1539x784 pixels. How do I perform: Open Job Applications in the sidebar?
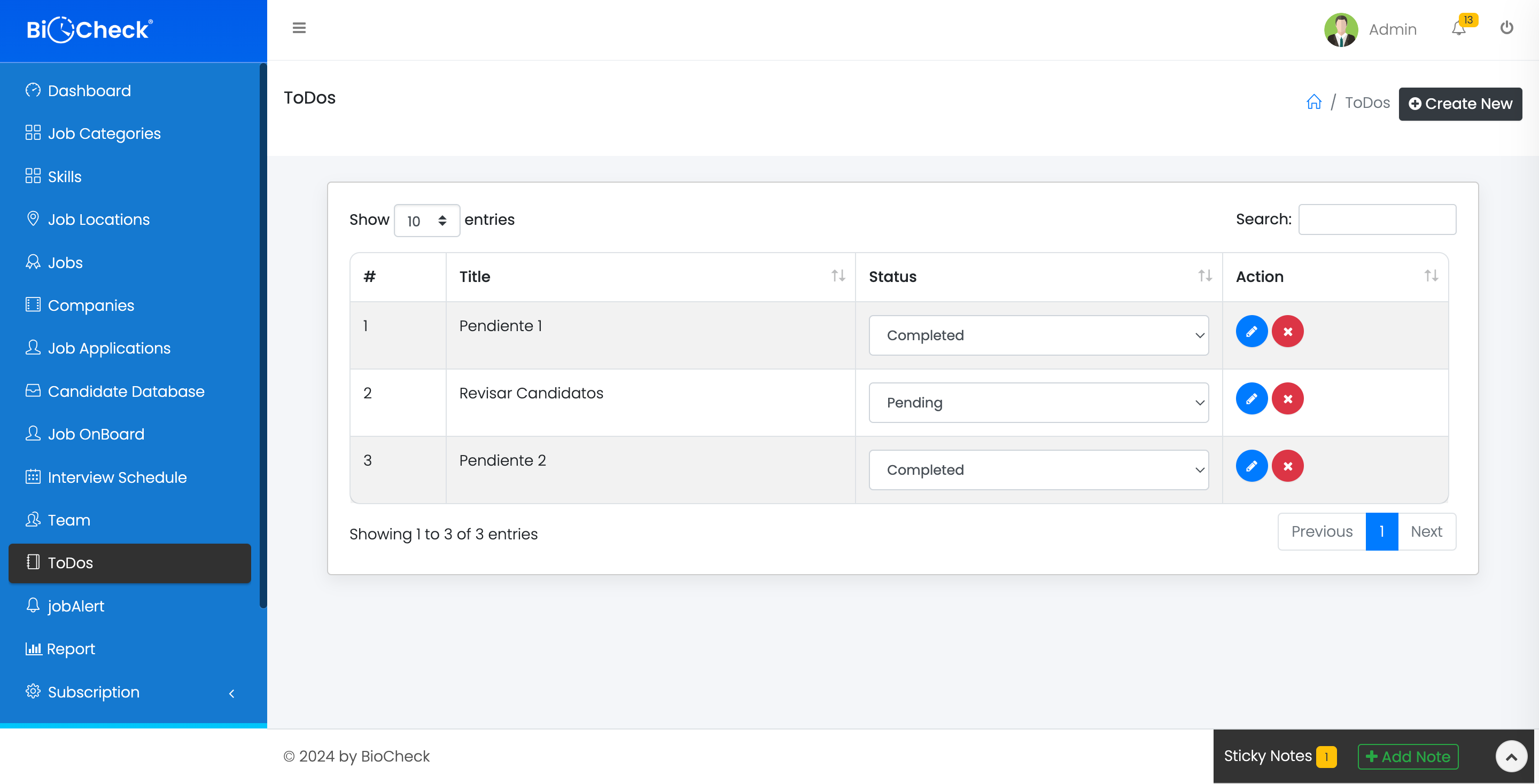130,349
